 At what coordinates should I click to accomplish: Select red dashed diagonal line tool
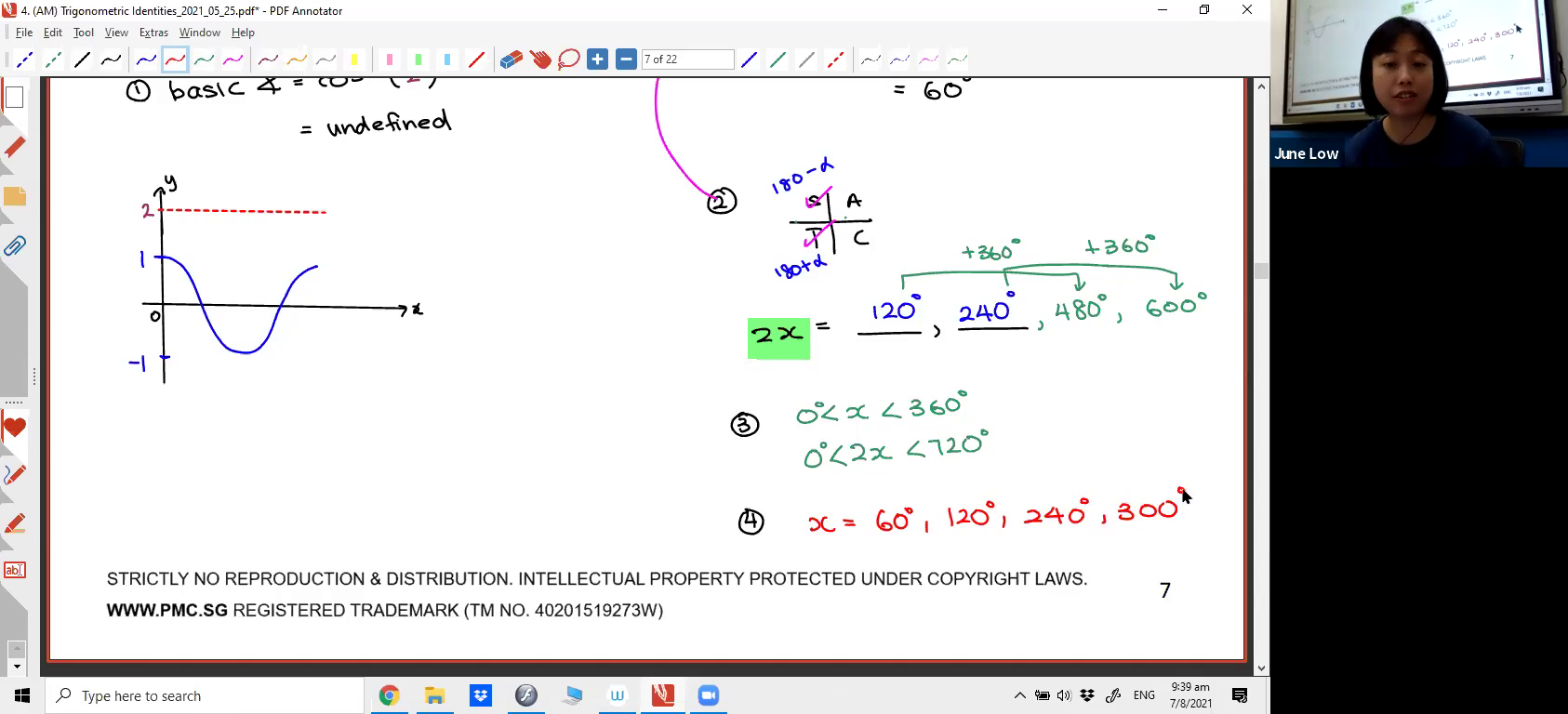pyautogui.click(x=835, y=59)
